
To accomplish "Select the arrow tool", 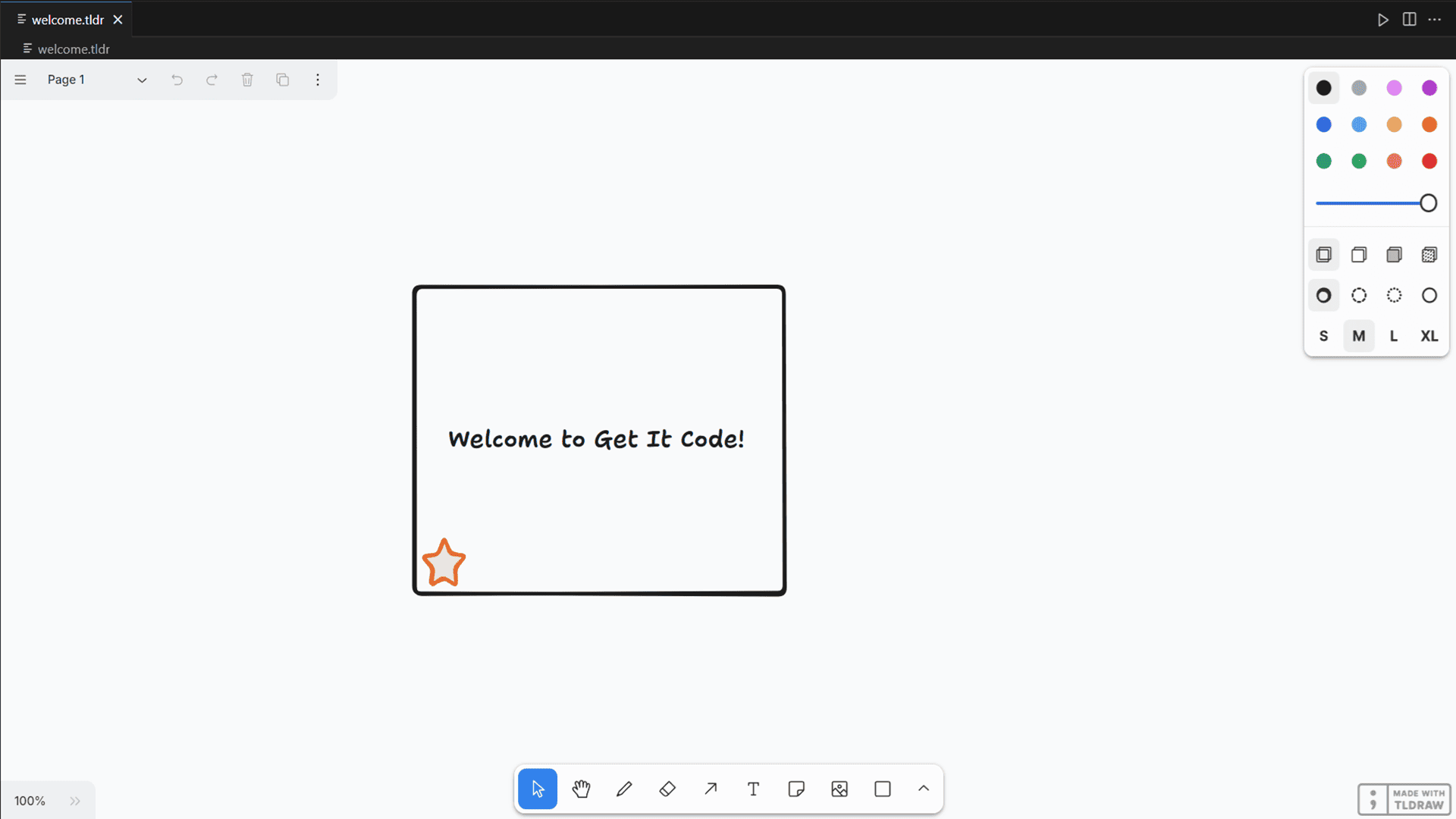I will 711,789.
